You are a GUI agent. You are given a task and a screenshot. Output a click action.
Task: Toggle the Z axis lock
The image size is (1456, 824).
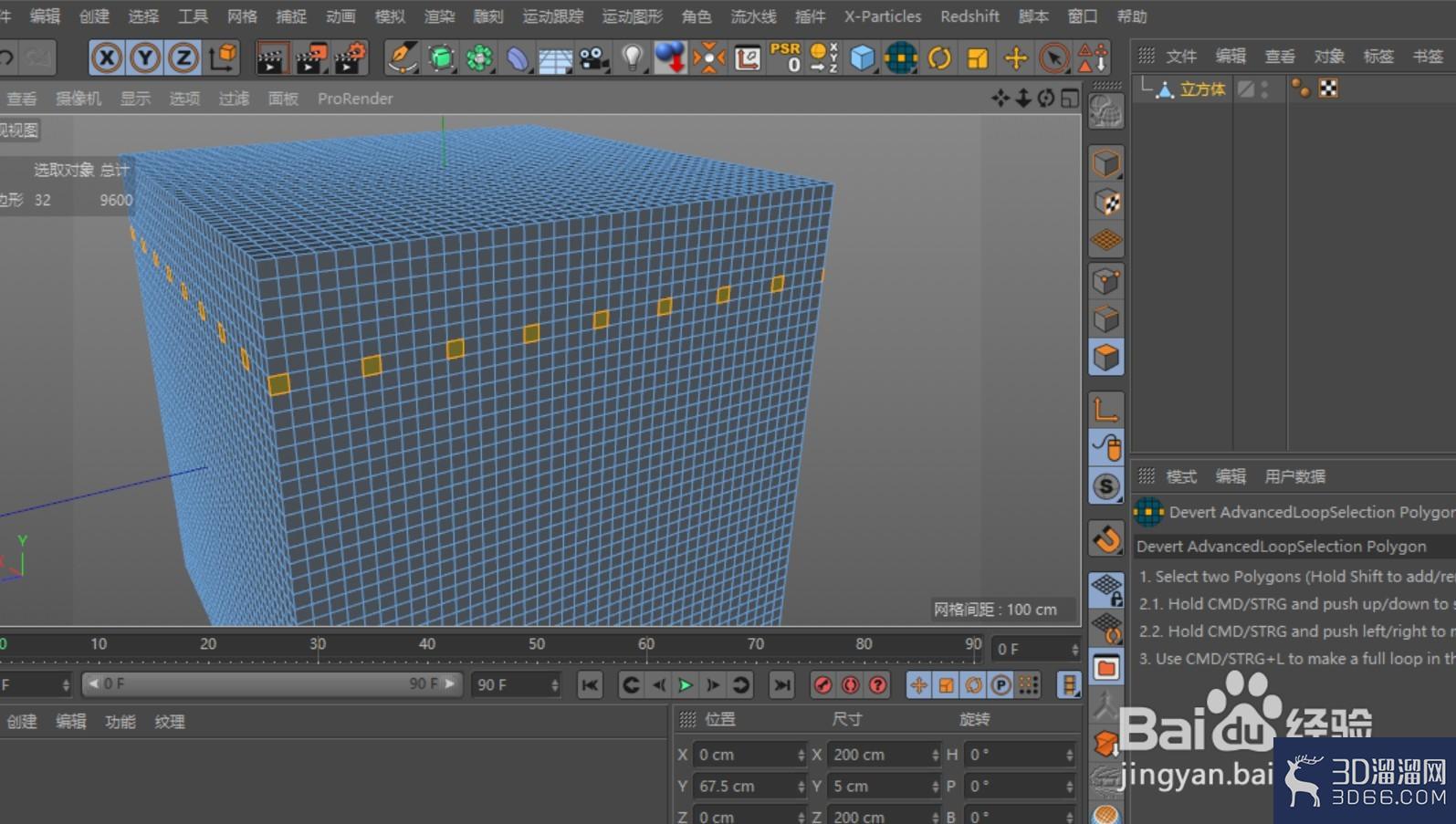coord(183,58)
